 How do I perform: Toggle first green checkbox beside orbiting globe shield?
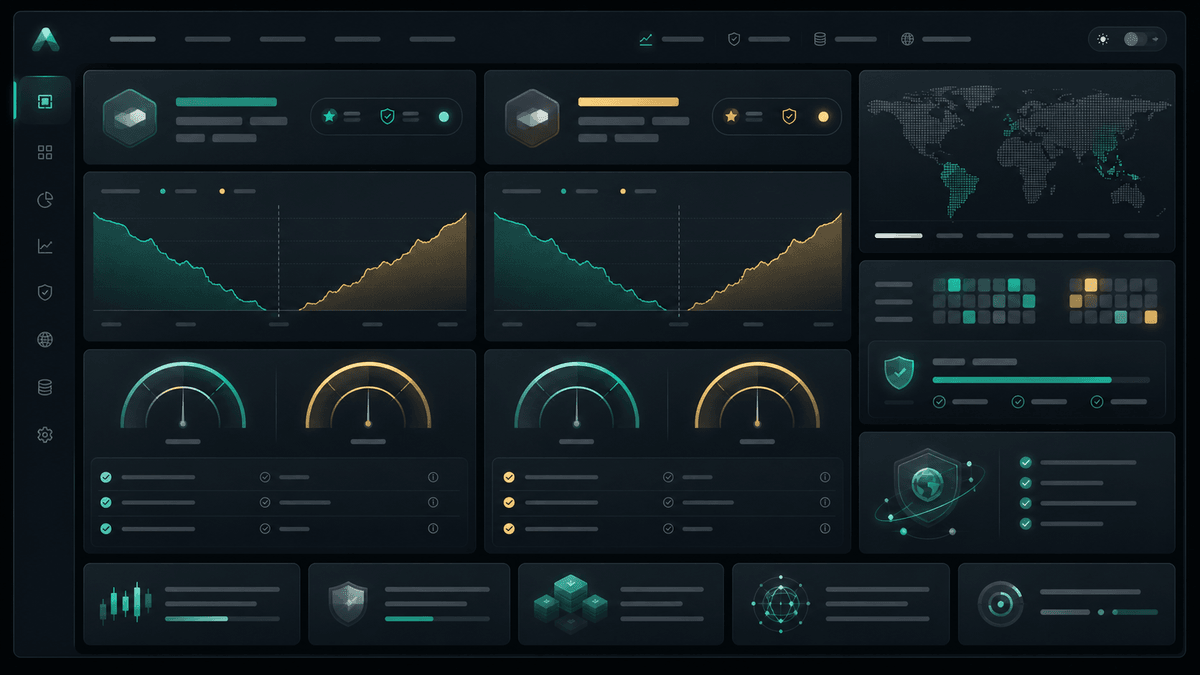[x=1025, y=463]
